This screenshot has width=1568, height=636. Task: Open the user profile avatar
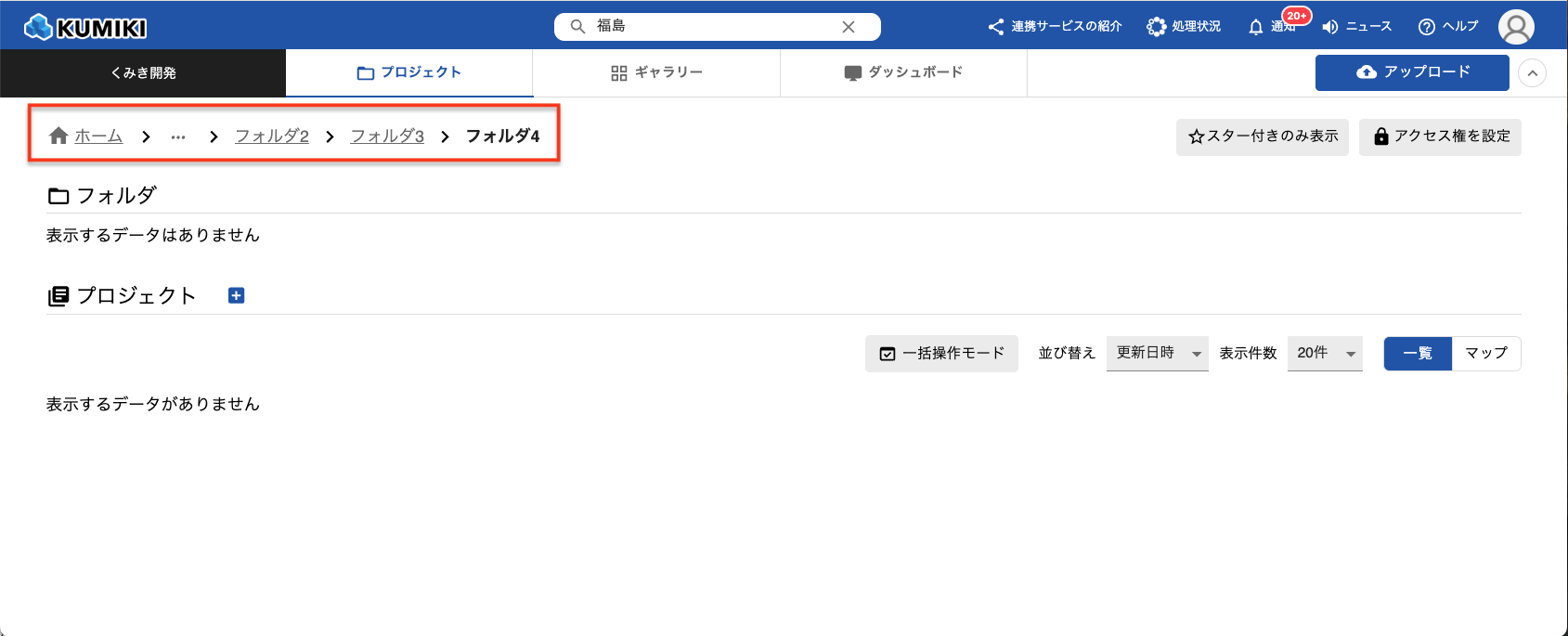click(1515, 27)
